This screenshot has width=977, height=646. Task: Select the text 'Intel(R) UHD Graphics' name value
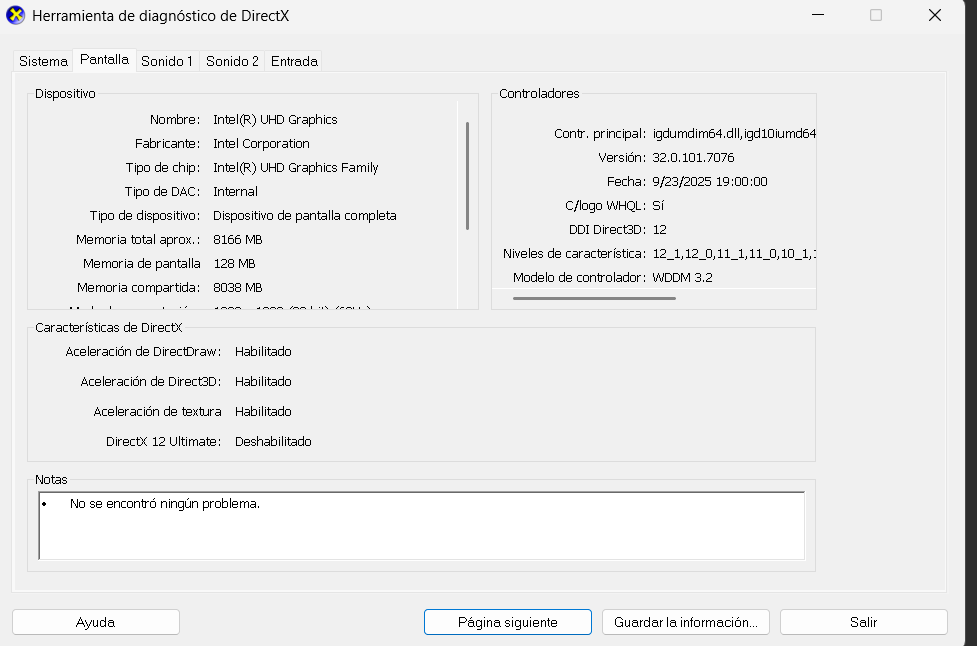pyautogui.click(x=275, y=120)
